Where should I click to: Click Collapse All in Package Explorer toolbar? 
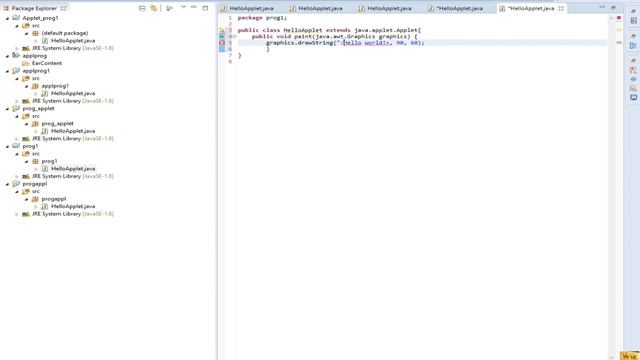pos(142,8)
